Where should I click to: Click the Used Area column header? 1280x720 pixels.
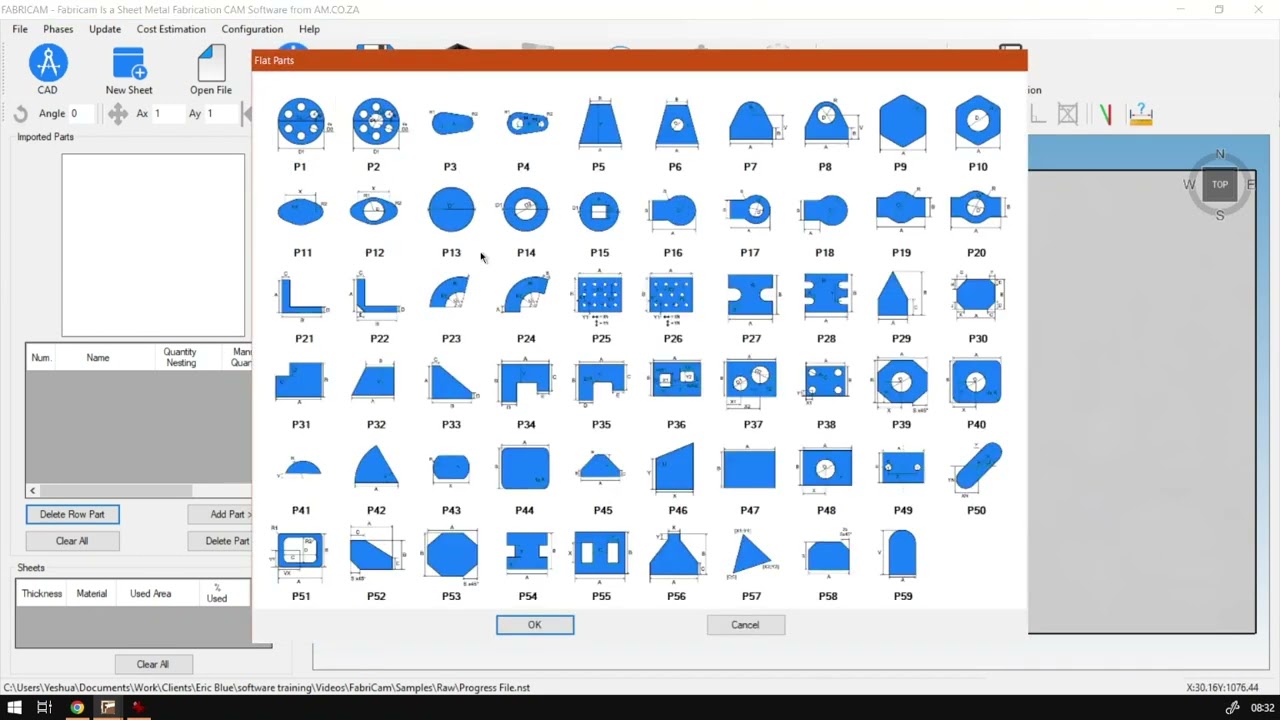pyautogui.click(x=150, y=594)
